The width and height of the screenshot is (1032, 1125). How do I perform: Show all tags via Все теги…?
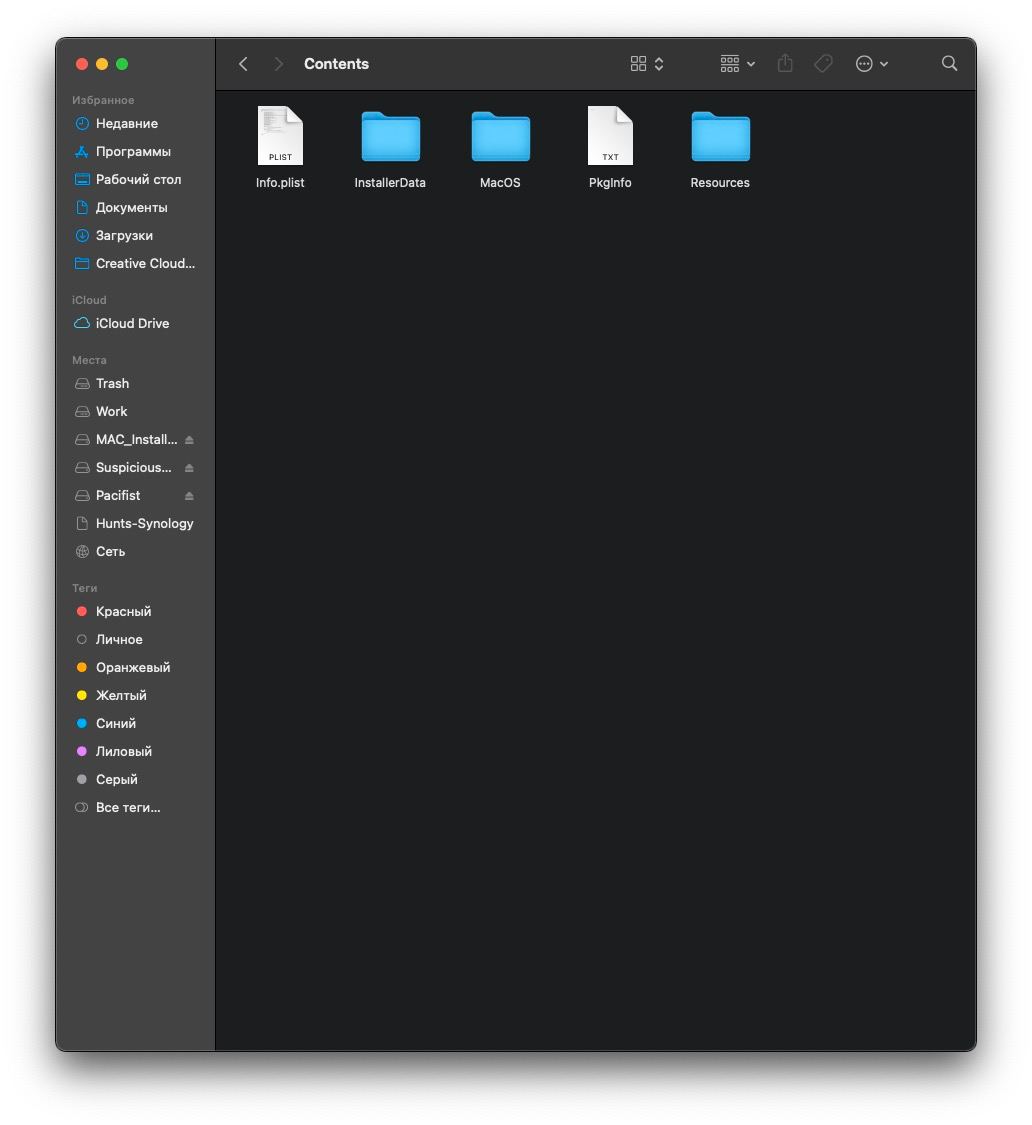point(135,807)
